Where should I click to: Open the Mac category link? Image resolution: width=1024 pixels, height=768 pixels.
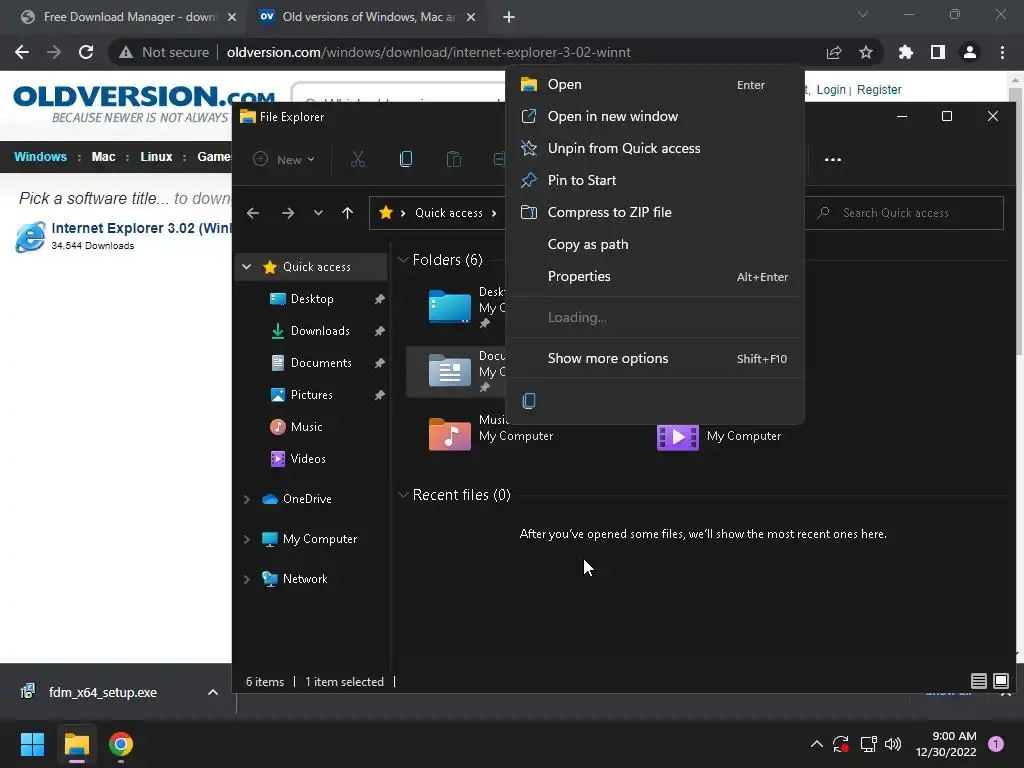tap(103, 157)
